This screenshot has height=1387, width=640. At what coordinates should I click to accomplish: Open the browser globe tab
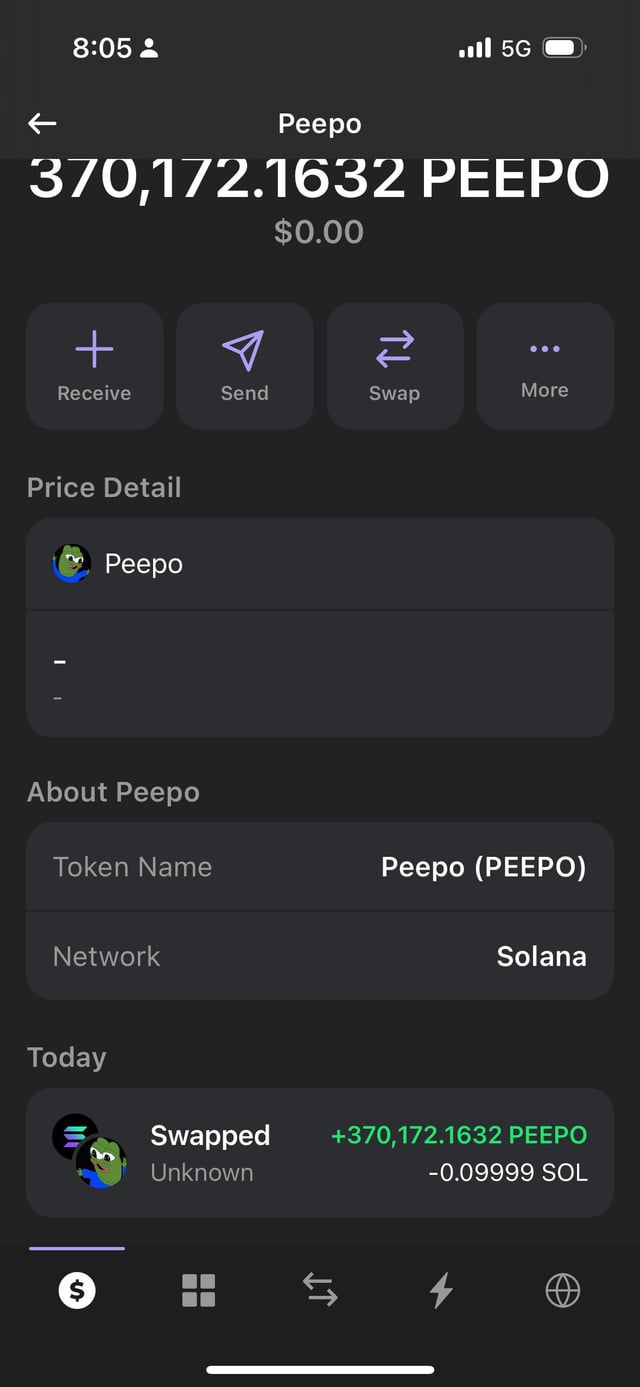pos(562,1291)
